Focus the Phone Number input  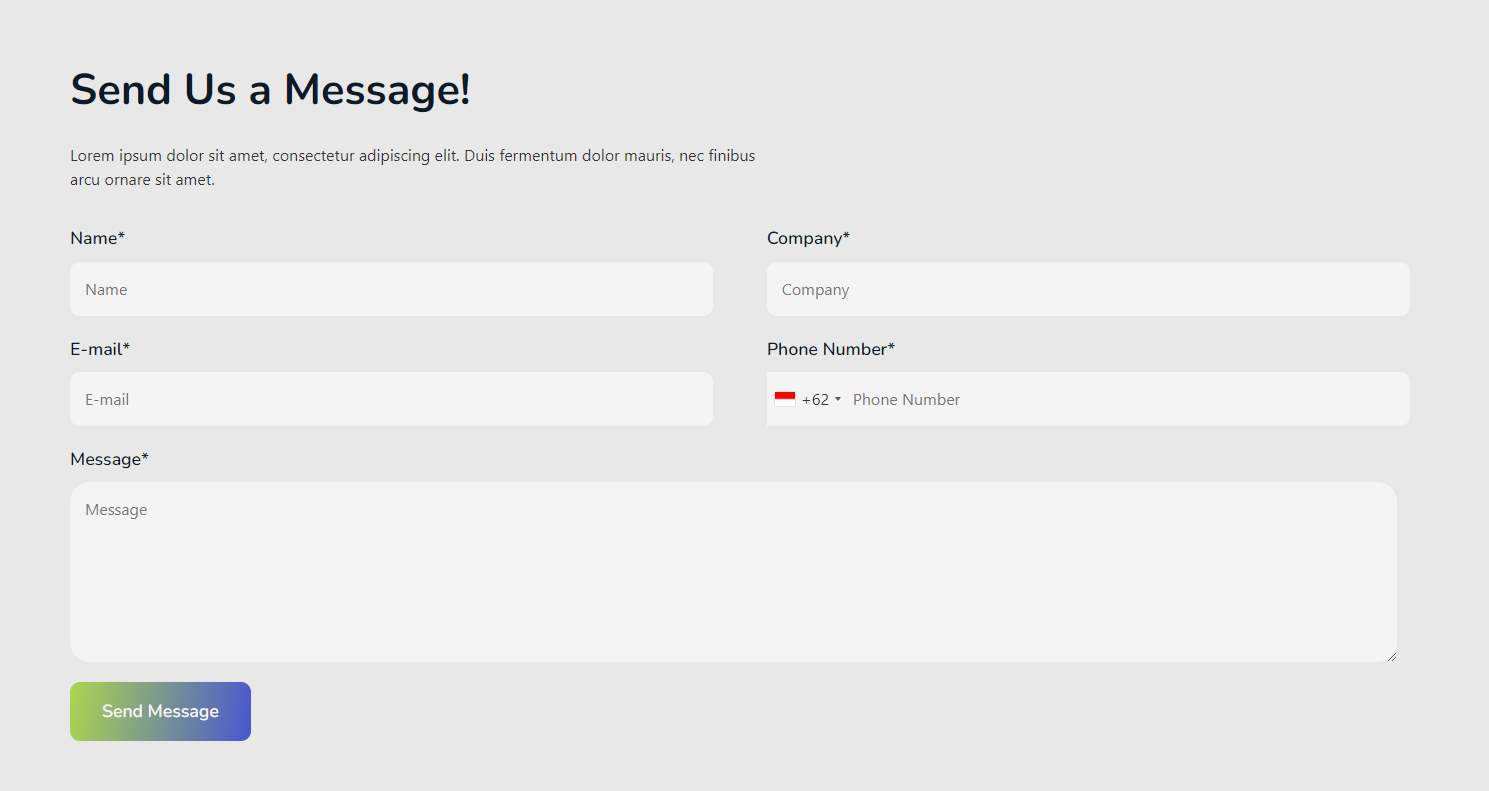(1120, 399)
